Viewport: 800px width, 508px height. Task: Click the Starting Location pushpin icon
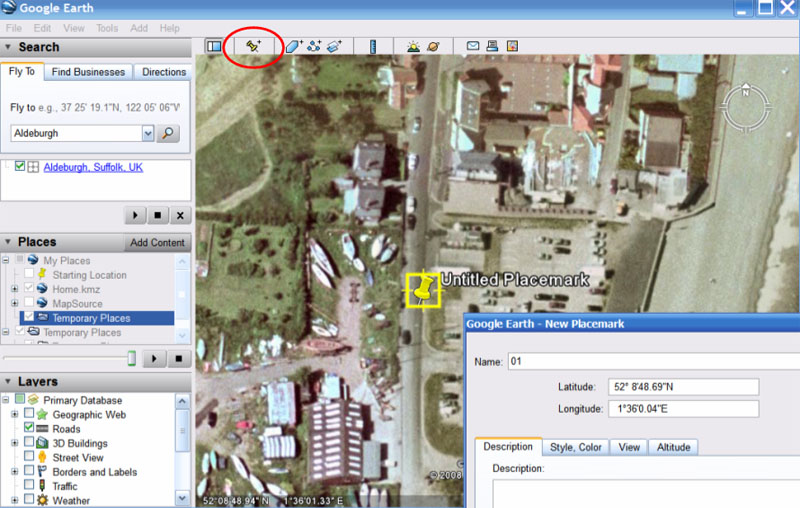42,274
